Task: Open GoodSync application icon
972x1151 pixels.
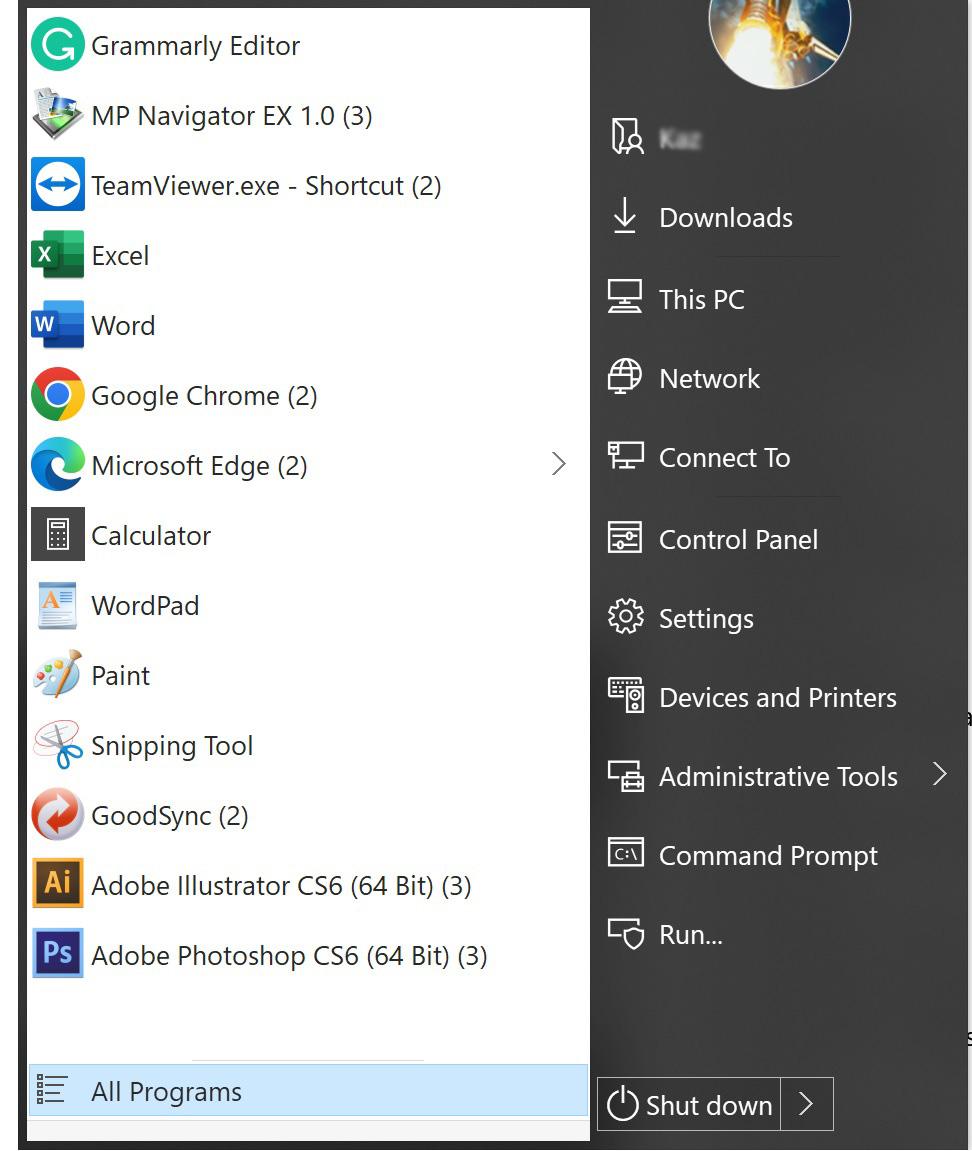Action: click(x=58, y=814)
